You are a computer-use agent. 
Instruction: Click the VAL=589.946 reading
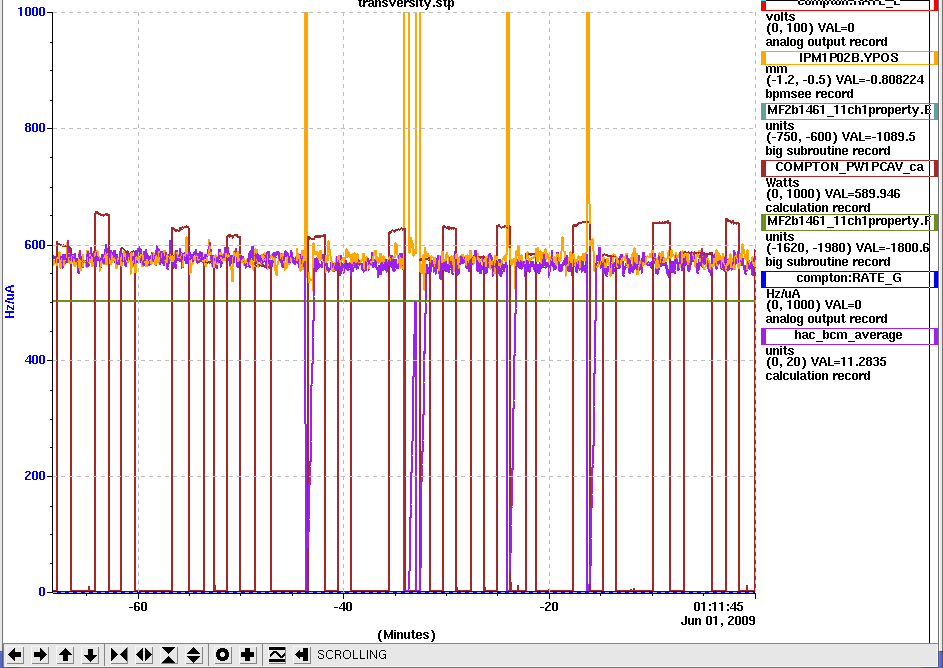coord(863,194)
